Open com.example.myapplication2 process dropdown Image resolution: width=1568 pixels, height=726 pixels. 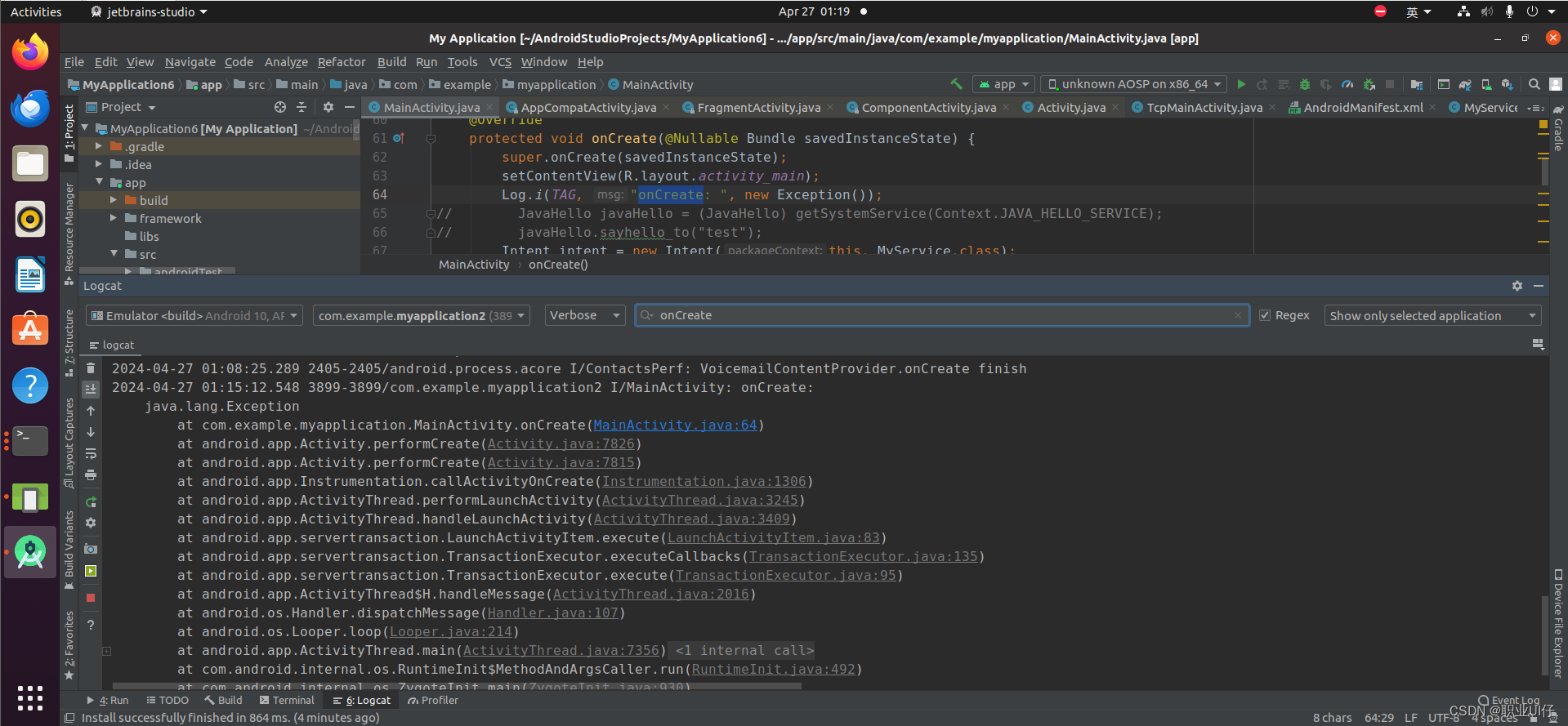point(422,315)
